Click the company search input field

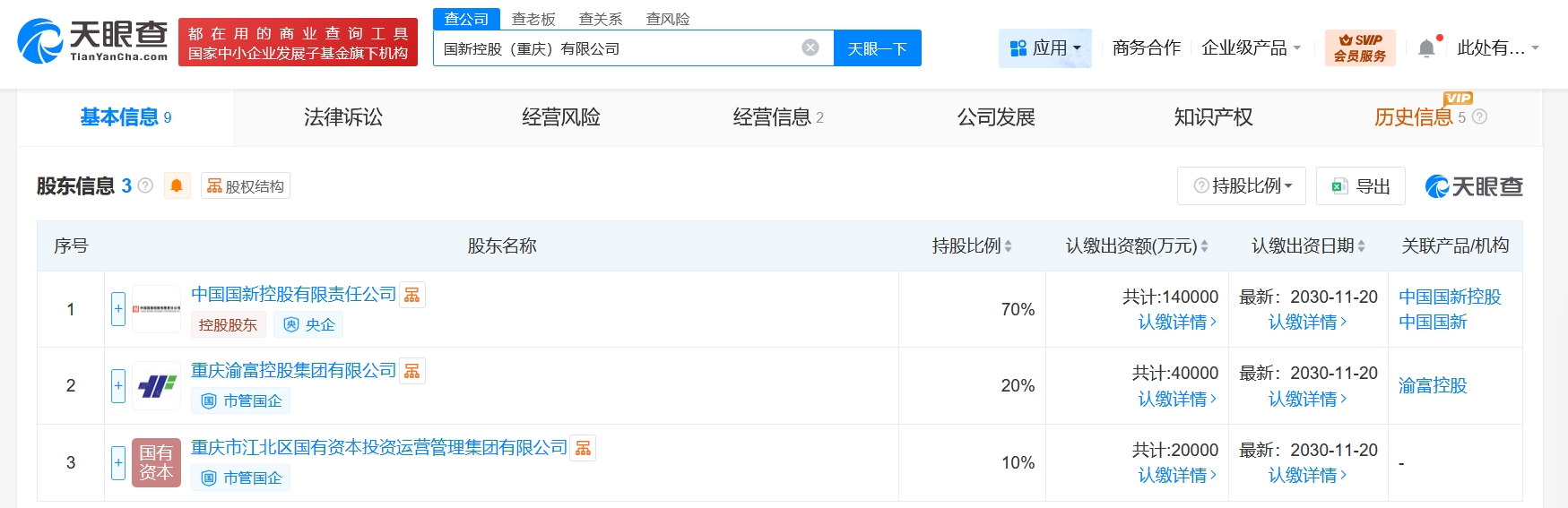pyautogui.click(x=616, y=48)
